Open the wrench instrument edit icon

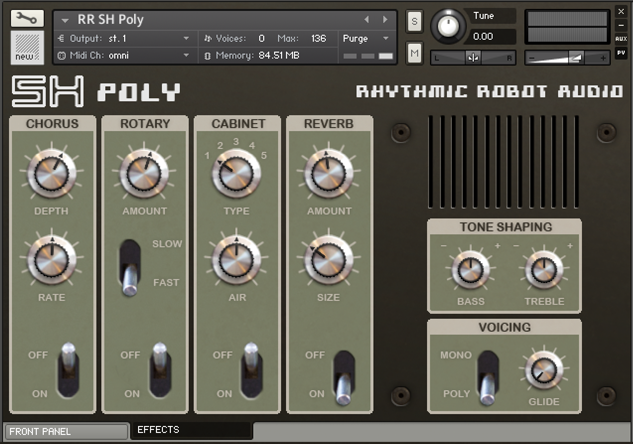27,19
